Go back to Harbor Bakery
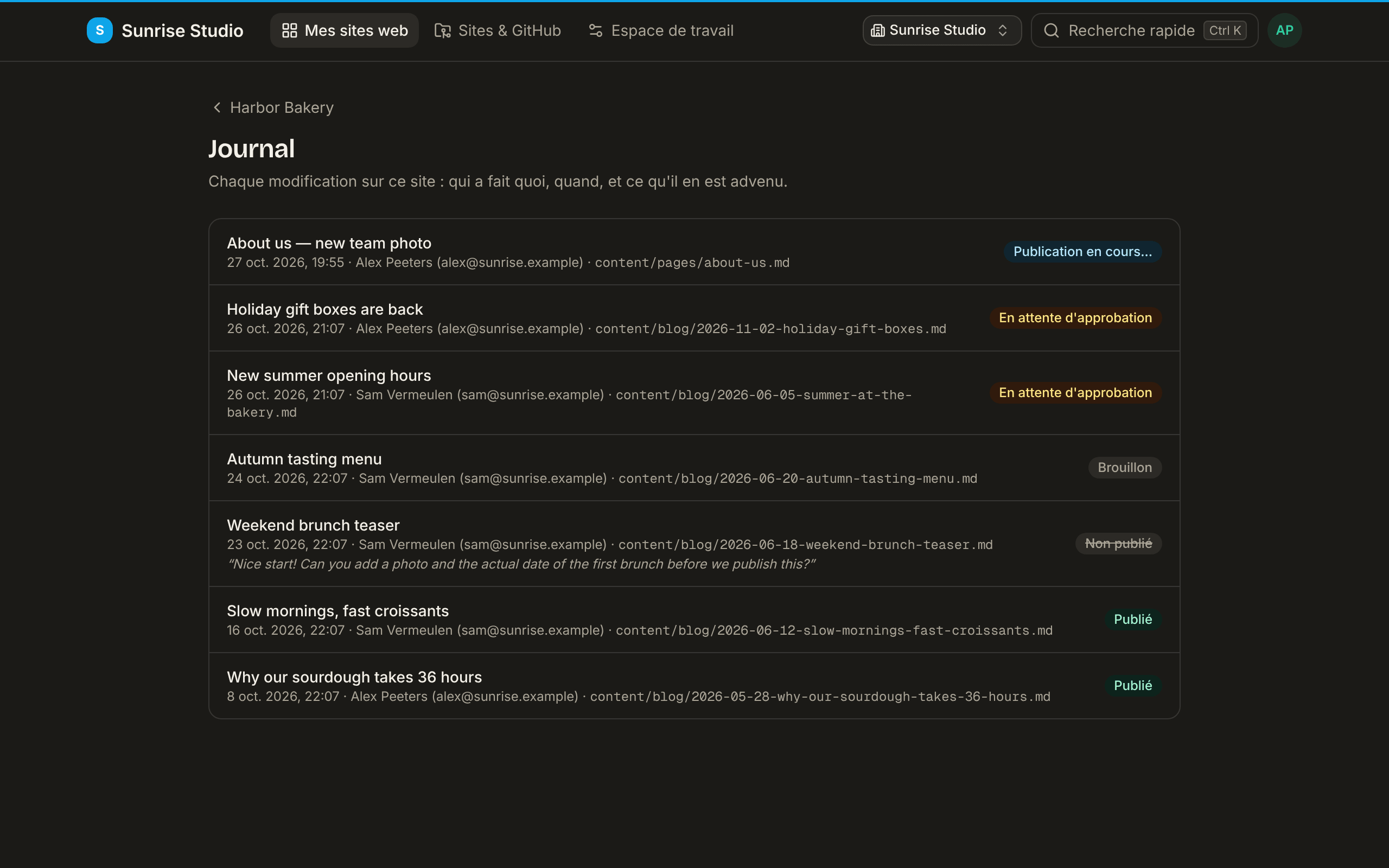 click(x=273, y=107)
